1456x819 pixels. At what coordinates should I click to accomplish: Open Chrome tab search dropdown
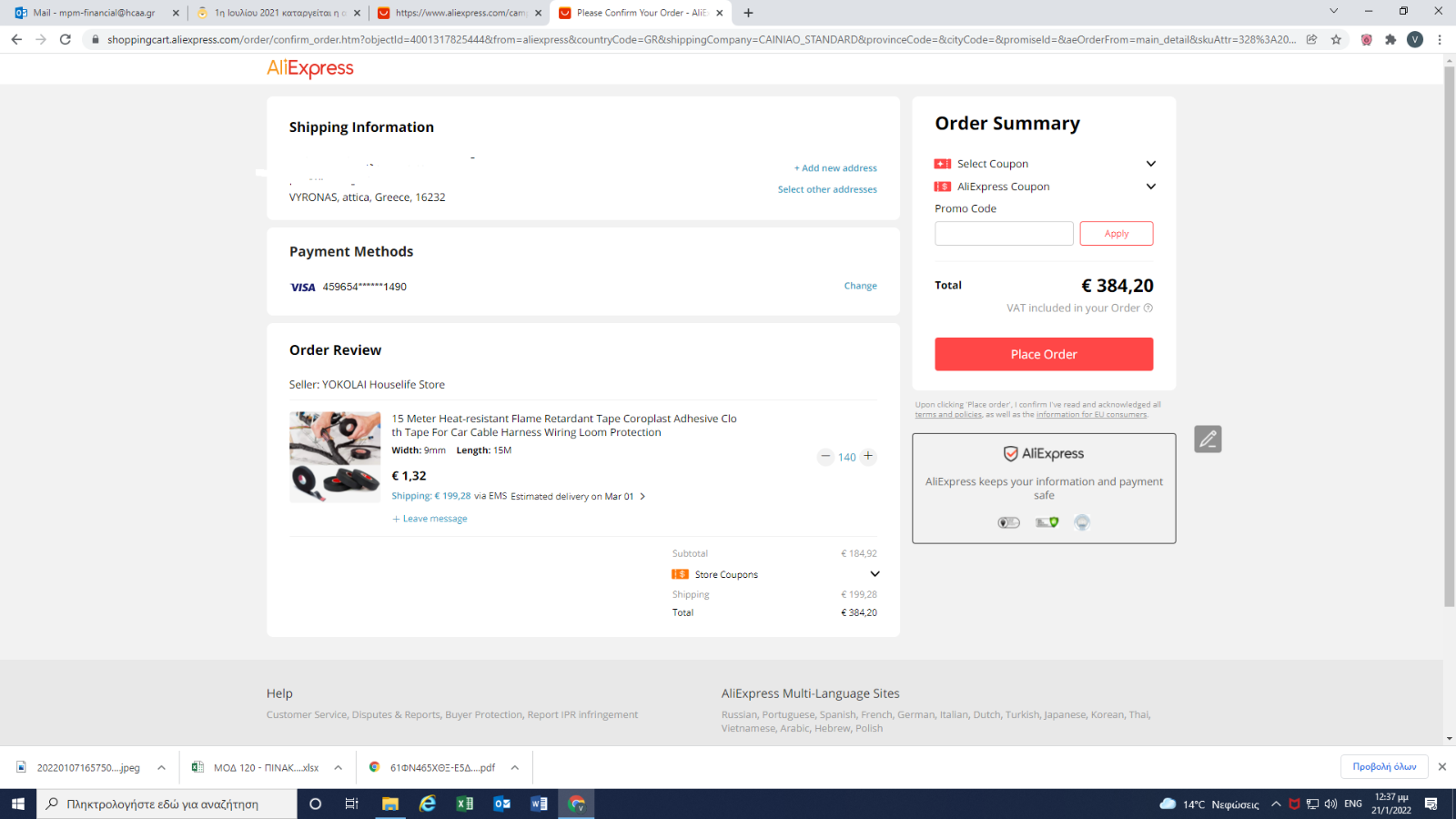[1333, 11]
